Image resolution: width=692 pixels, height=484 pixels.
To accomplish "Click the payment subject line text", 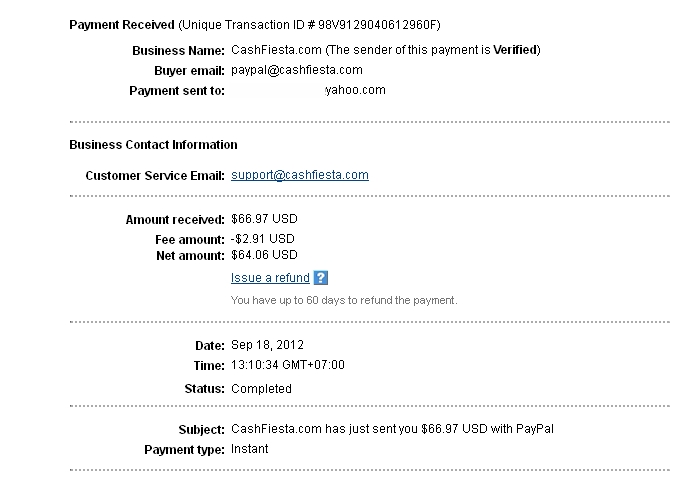I will pyautogui.click(x=392, y=429).
